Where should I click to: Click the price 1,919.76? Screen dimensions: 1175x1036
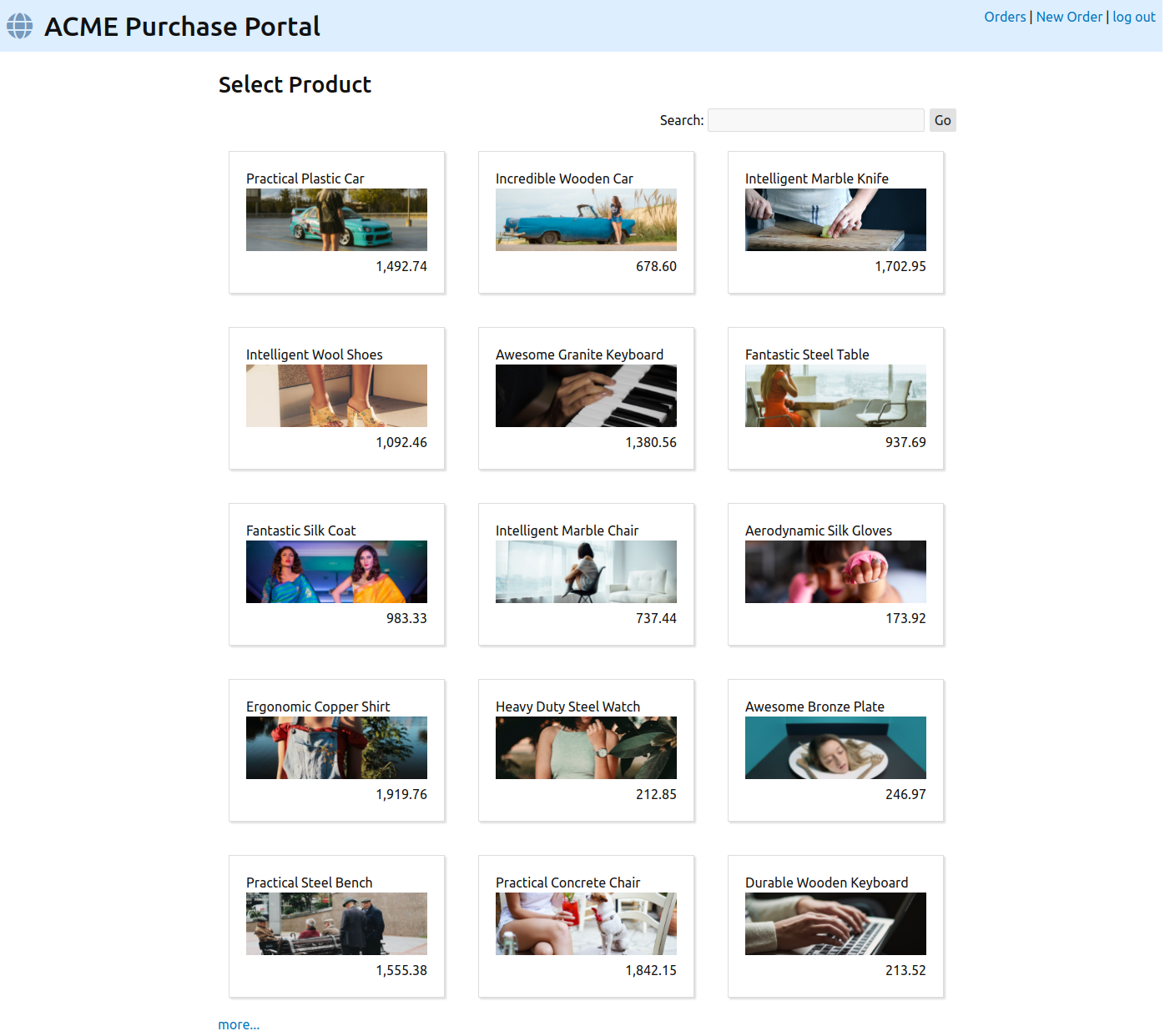[401, 794]
